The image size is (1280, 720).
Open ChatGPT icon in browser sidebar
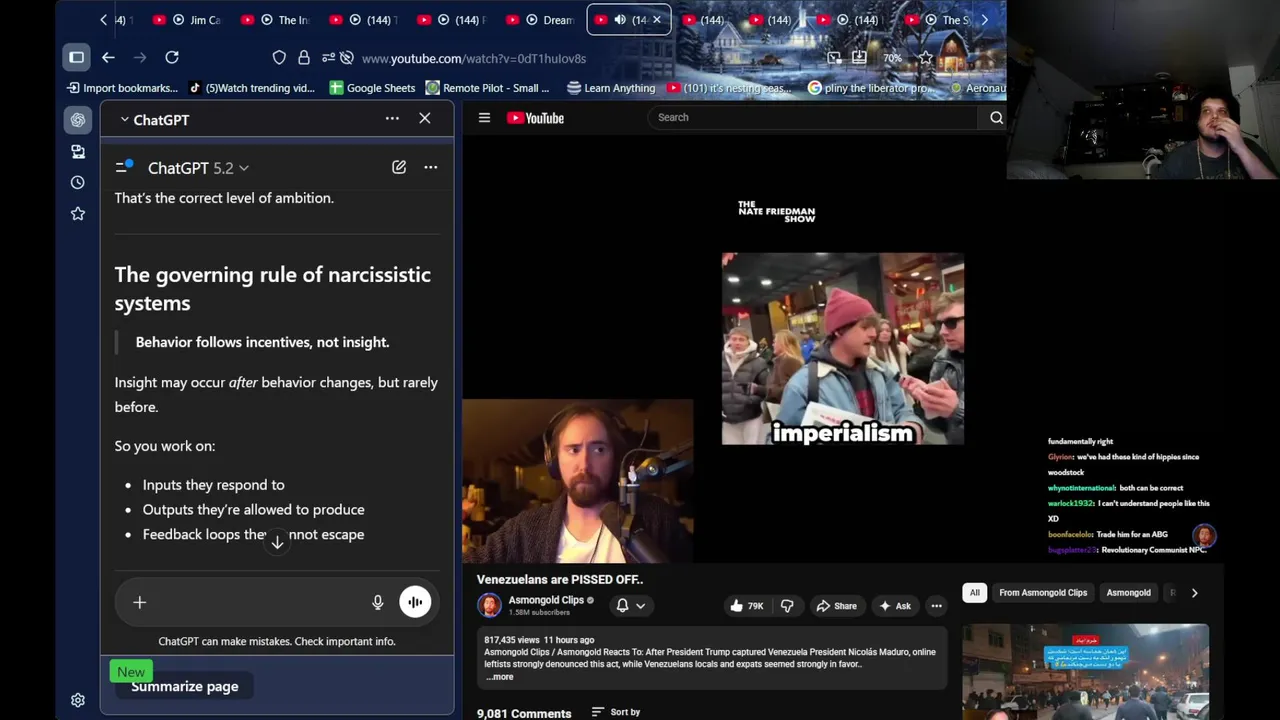[78, 120]
